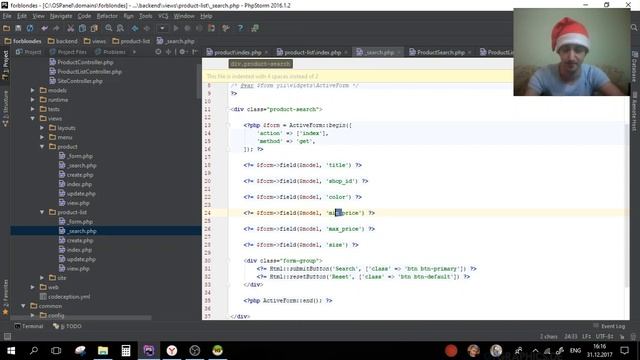Open the Event Log

[x=609, y=326]
